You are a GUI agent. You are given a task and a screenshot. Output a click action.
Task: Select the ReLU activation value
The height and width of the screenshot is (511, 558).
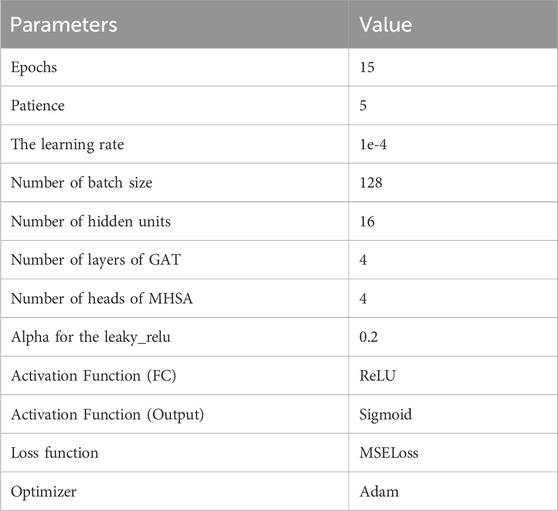[378, 376]
